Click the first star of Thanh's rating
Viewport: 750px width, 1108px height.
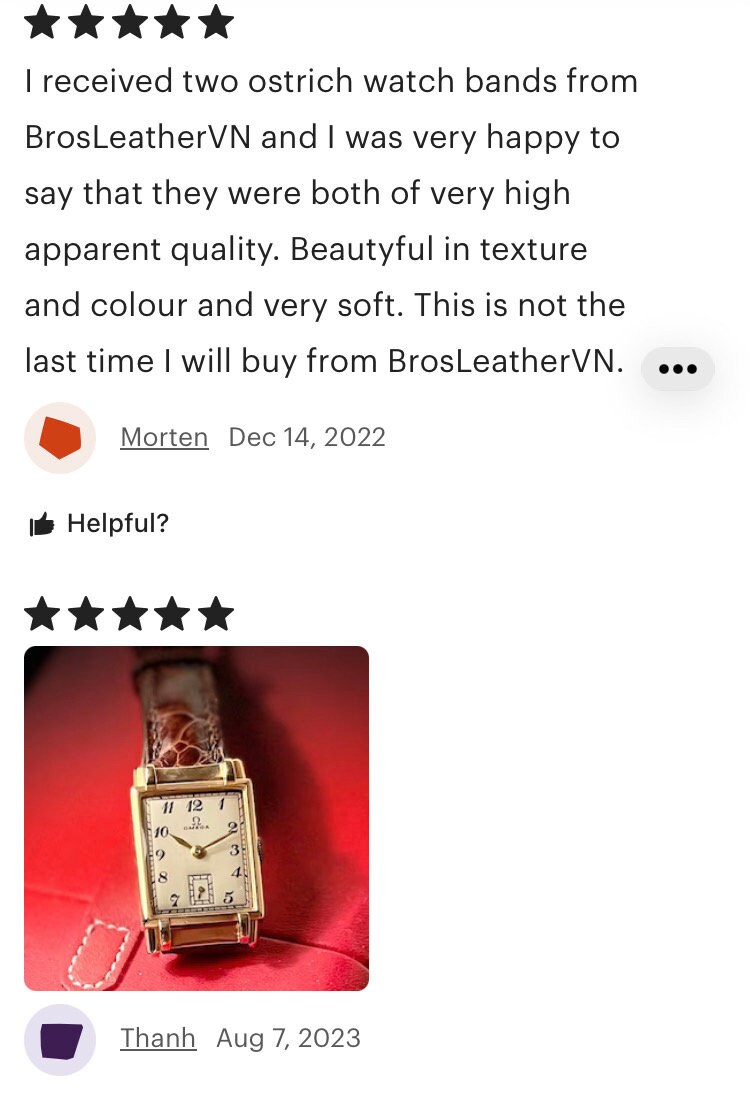(42, 613)
